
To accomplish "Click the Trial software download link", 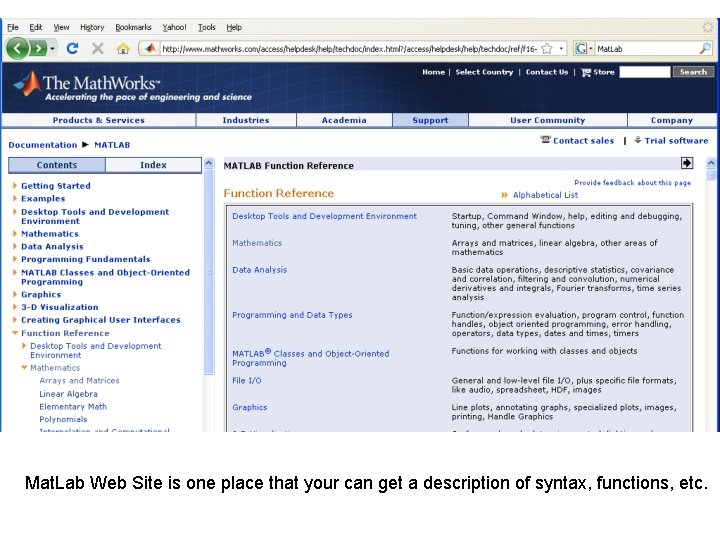I will pos(671,141).
